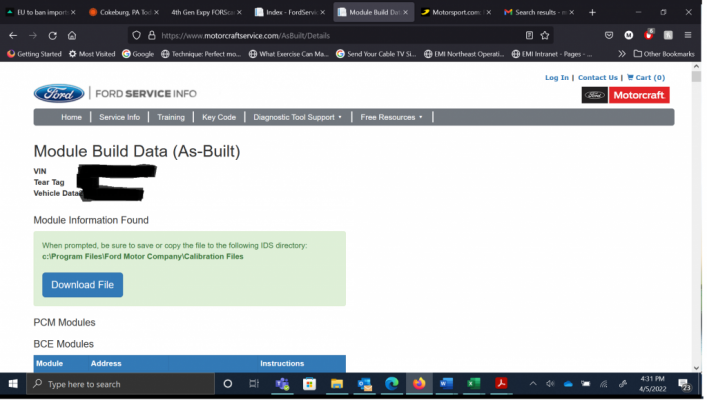Go to Home in the site navigation
Viewport: 707px width, 400px height.
pyautogui.click(x=71, y=117)
